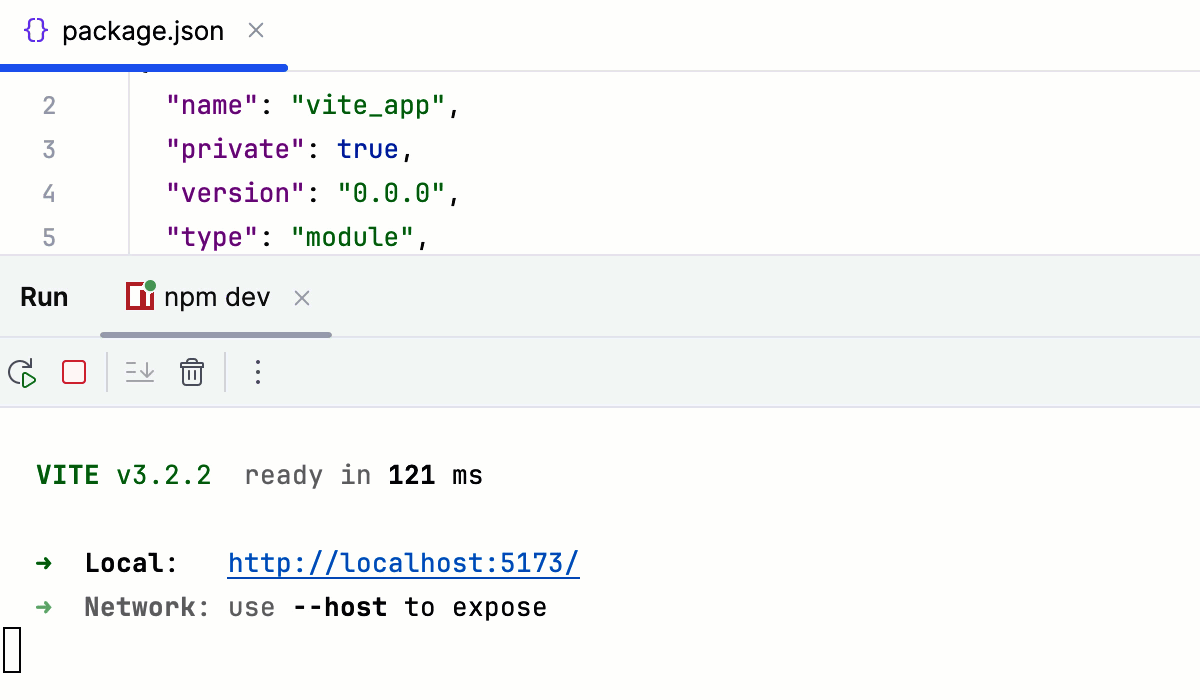
Task: Clear console output with trash icon
Action: click(192, 373)
